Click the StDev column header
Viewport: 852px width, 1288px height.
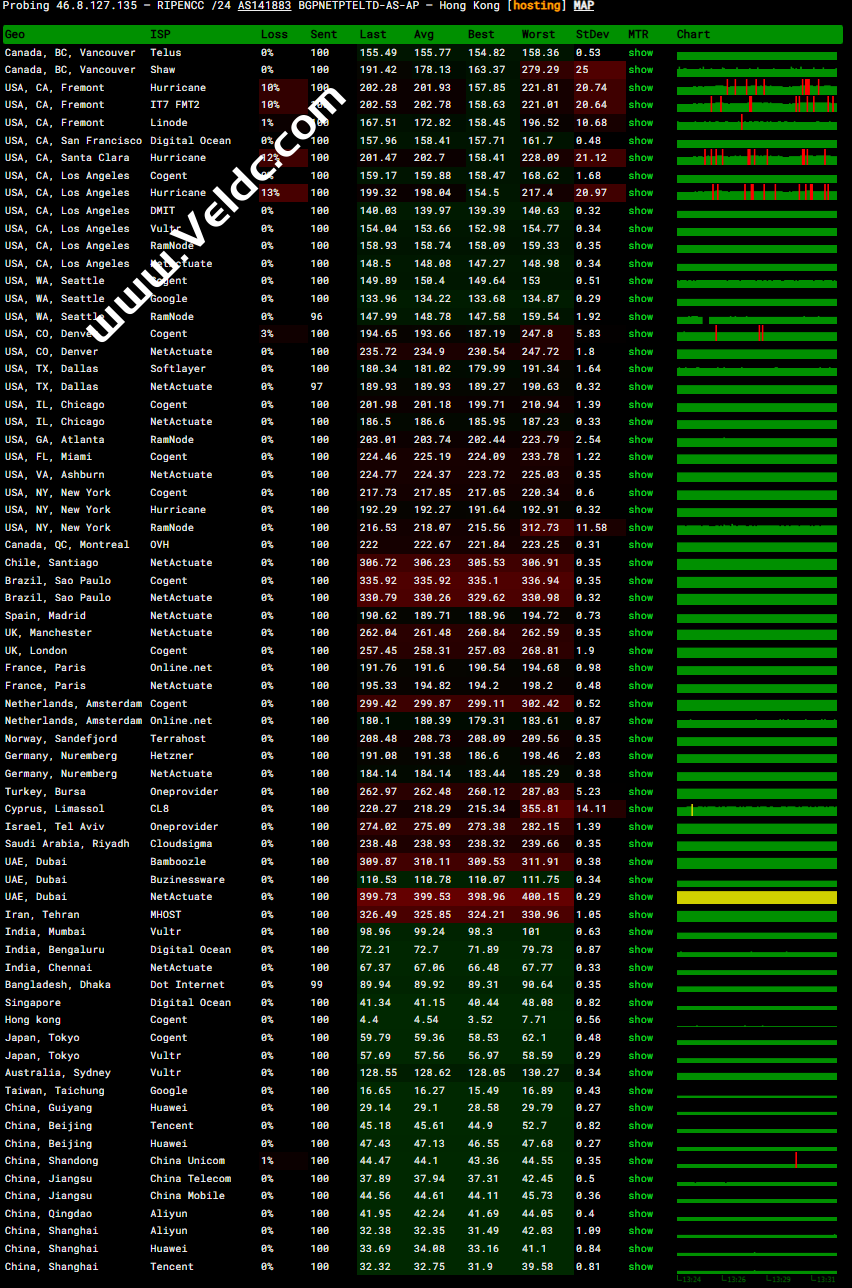593,34
